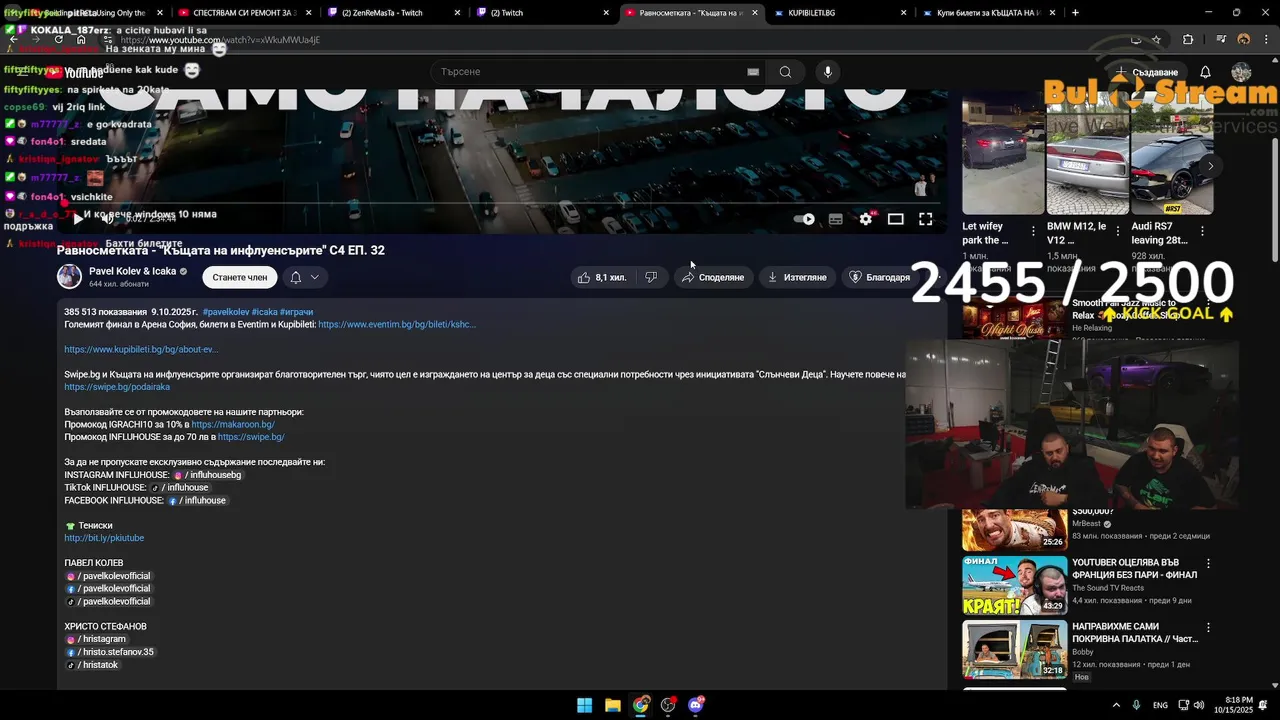Open the TikTok influhouse link
The height and width of the screenshot is (720, 1280).
coord(180,488)
